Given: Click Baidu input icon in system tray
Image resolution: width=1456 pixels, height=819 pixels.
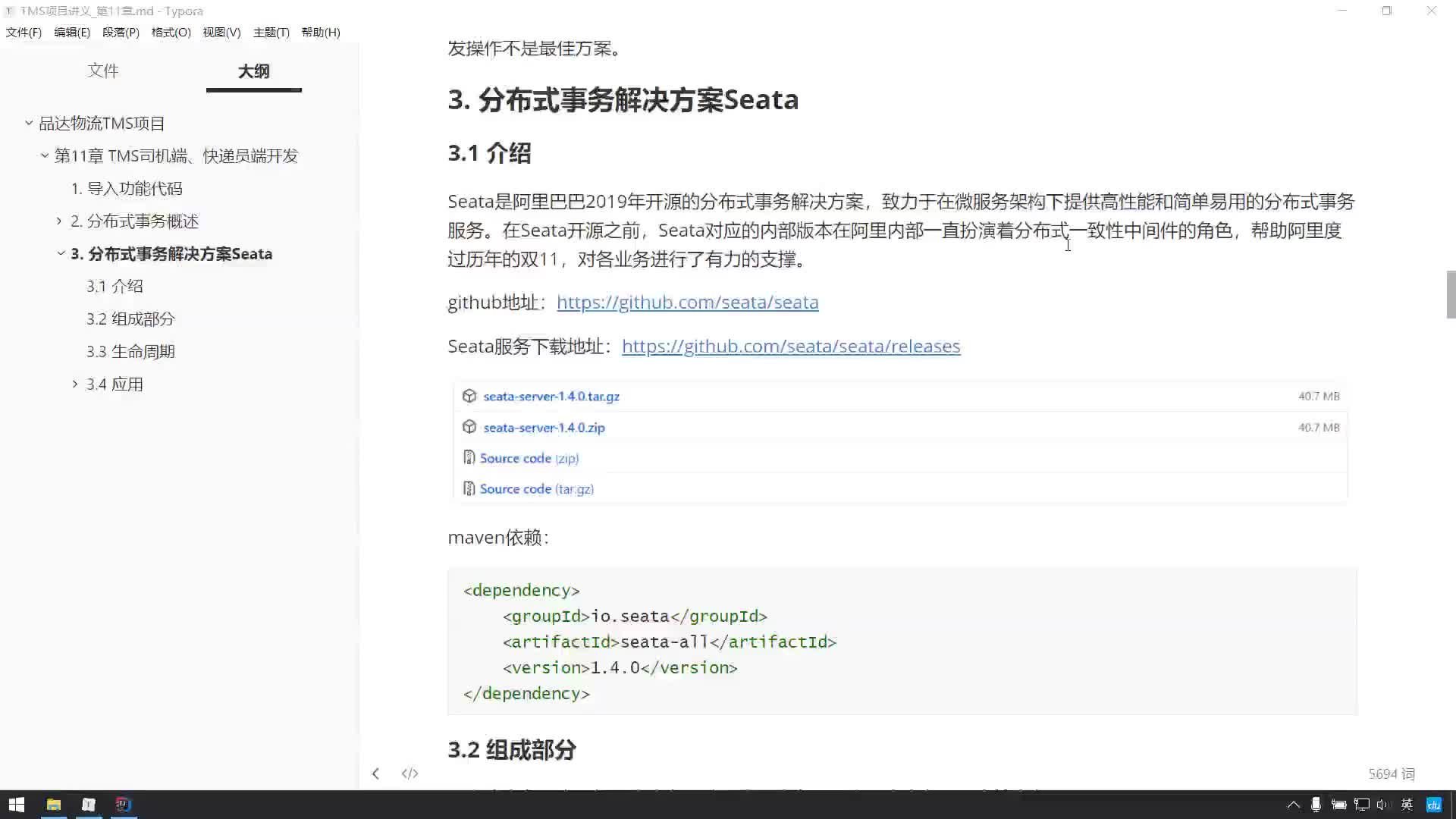Looking at the screenshot, I should tap(1433, 805).
